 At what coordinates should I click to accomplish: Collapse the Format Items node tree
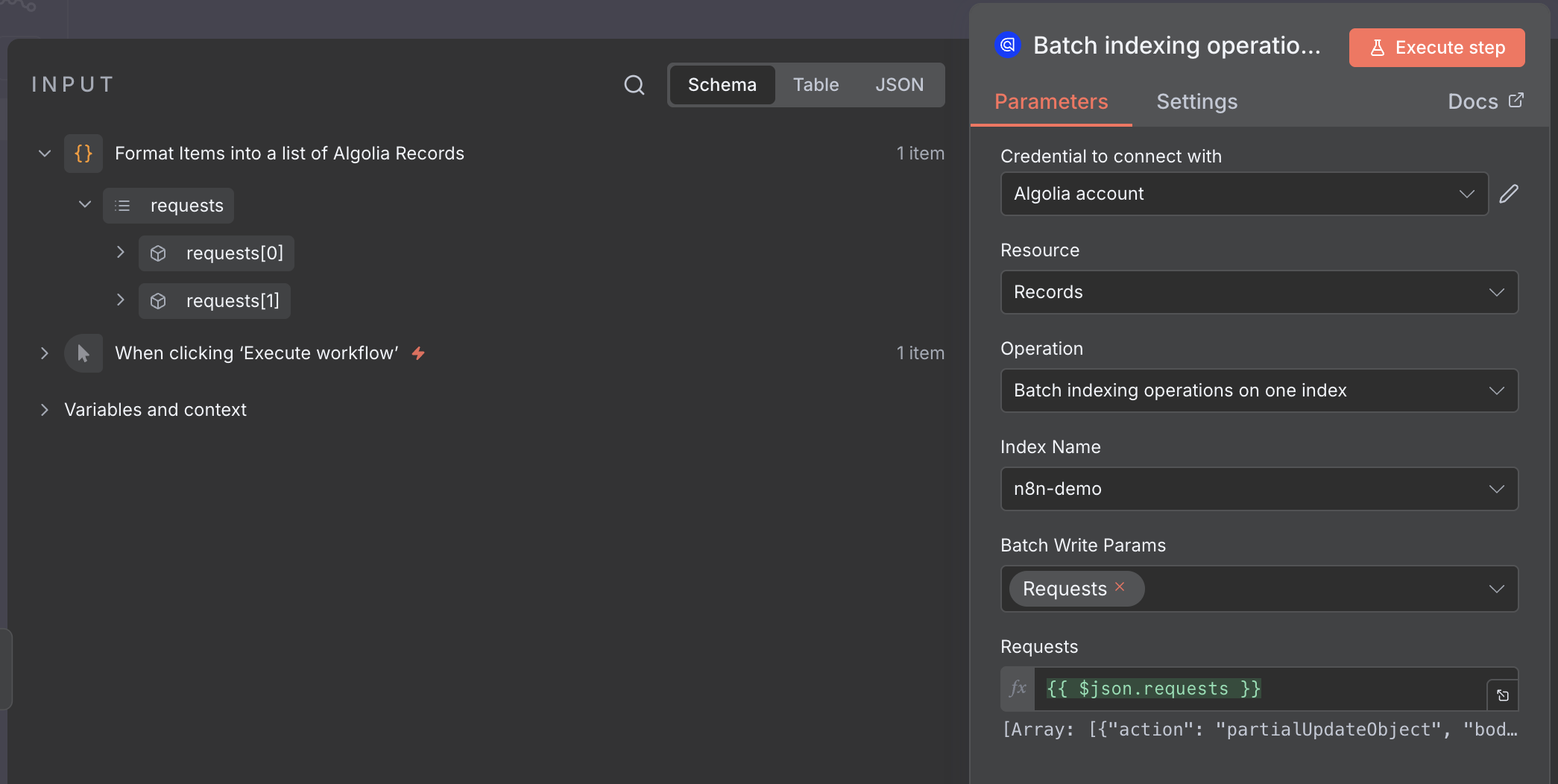(x=45, y=154)
